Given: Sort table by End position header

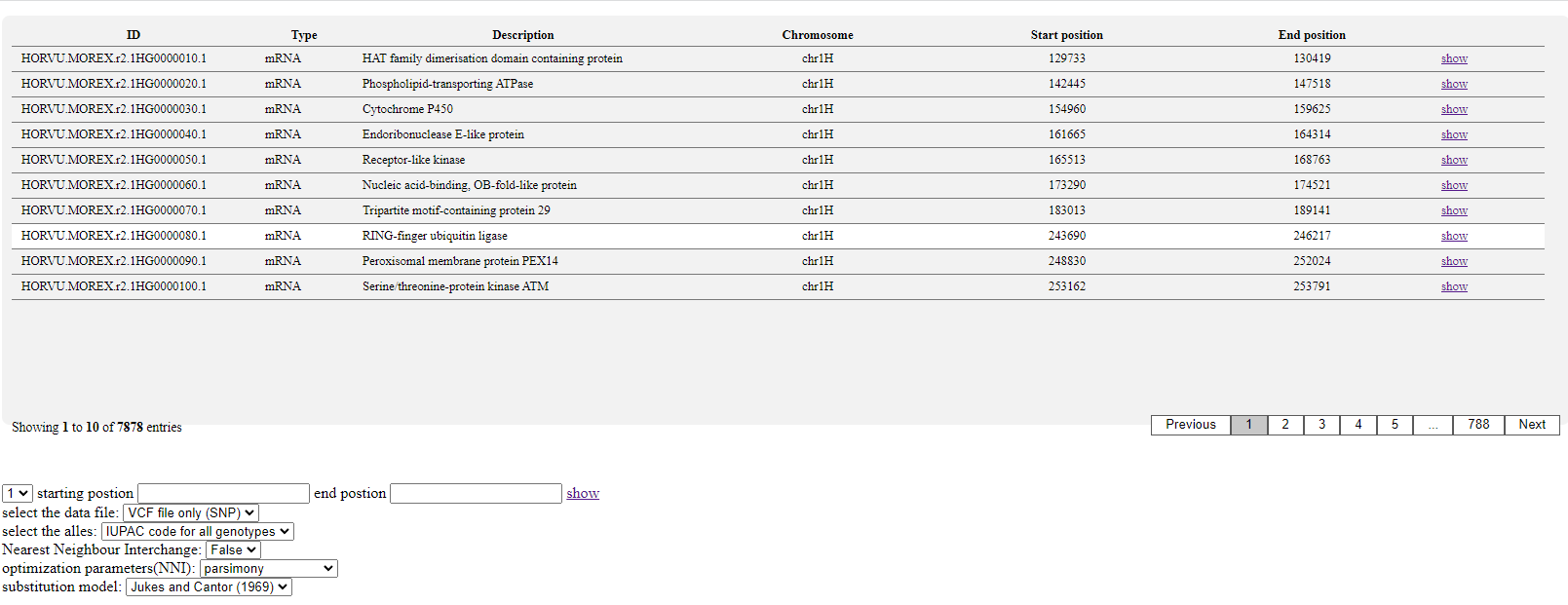Looking at the screenshot, I should point(1312,35).
